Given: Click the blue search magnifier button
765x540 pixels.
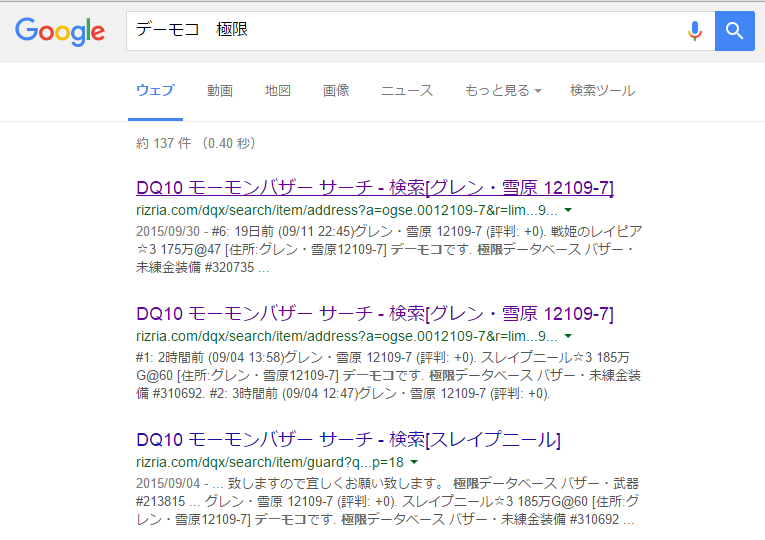Looking at the screenshot, I should [734, 31].
